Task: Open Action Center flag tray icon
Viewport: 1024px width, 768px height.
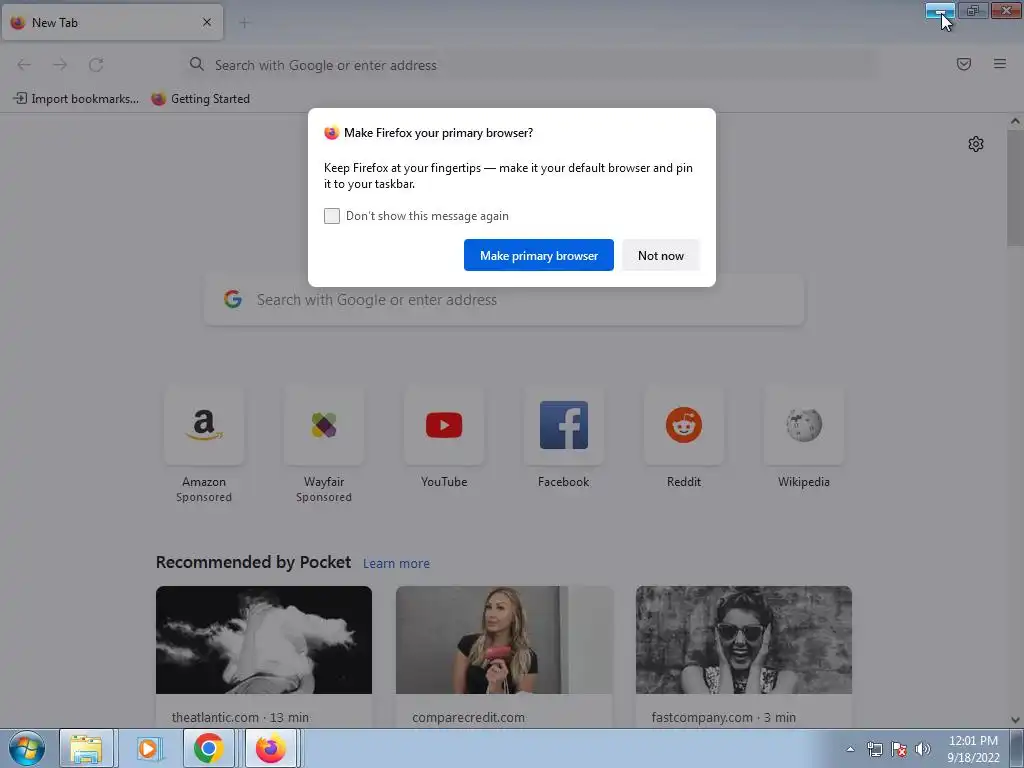Action: tap(899, 749)
